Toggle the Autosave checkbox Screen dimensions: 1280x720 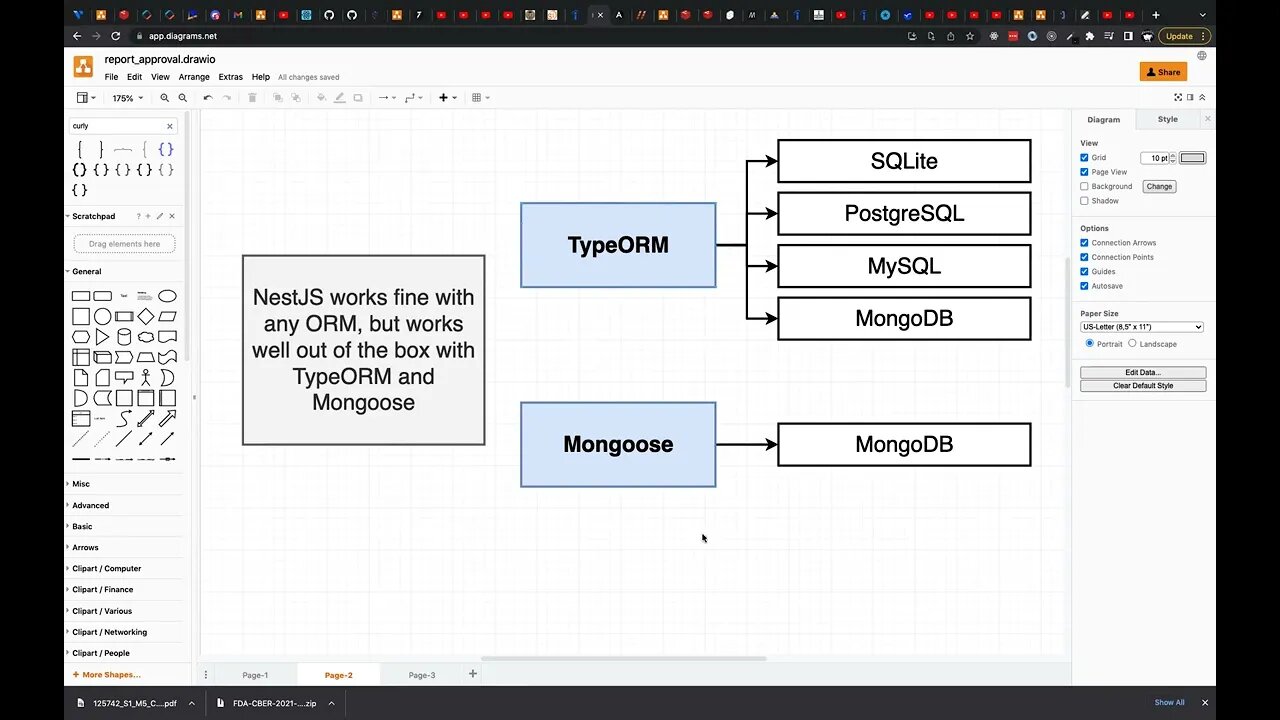coord(1084,286)
